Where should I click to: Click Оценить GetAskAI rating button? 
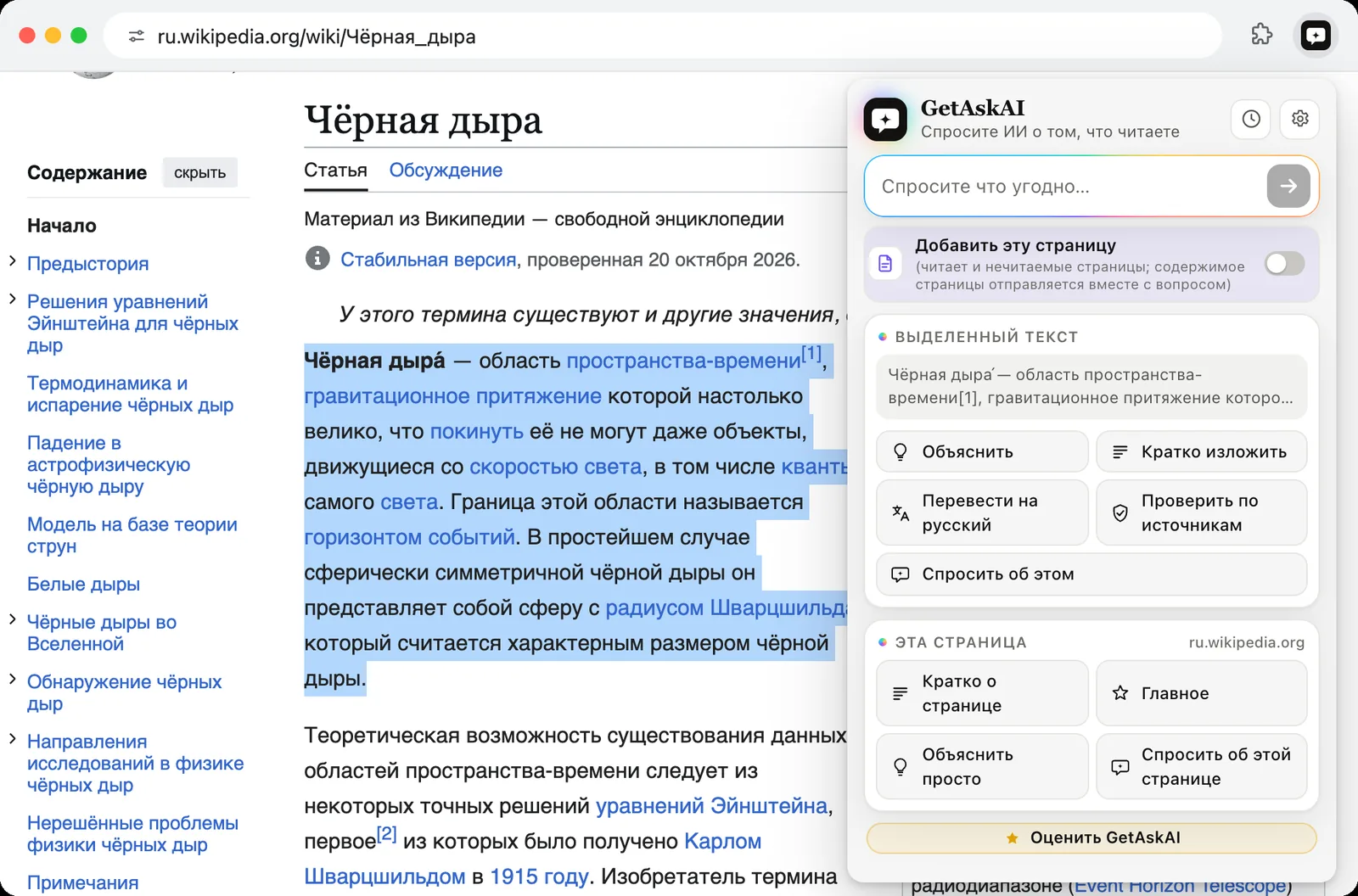1091,837
